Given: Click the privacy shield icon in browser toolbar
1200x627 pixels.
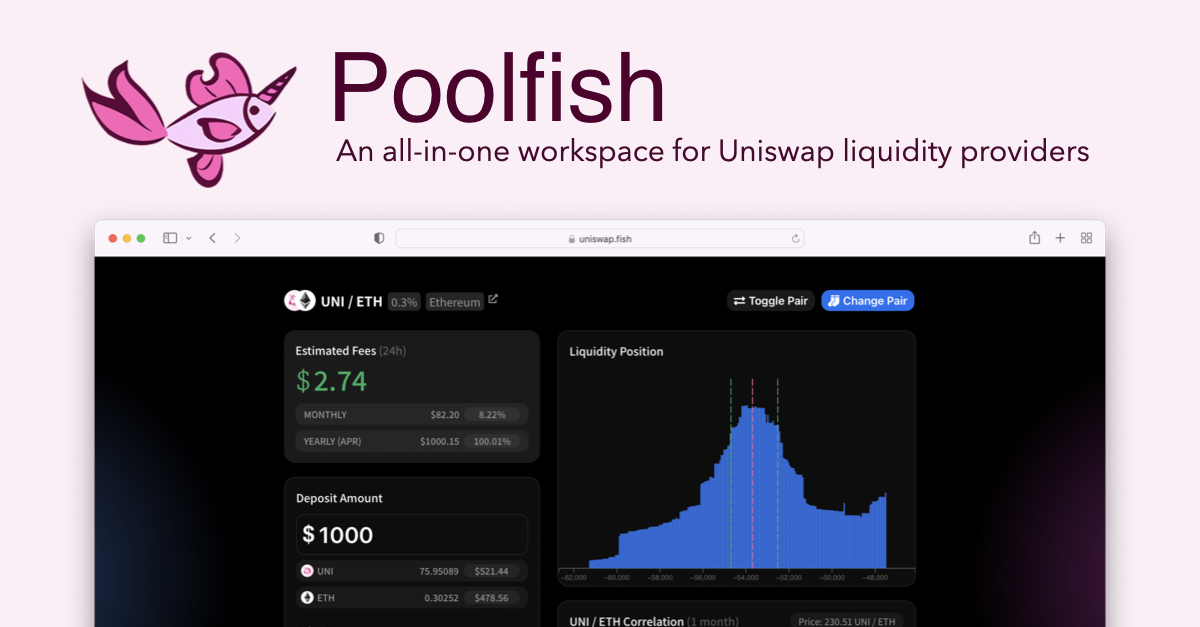Looking at the screenshot, I should [377, 238].
